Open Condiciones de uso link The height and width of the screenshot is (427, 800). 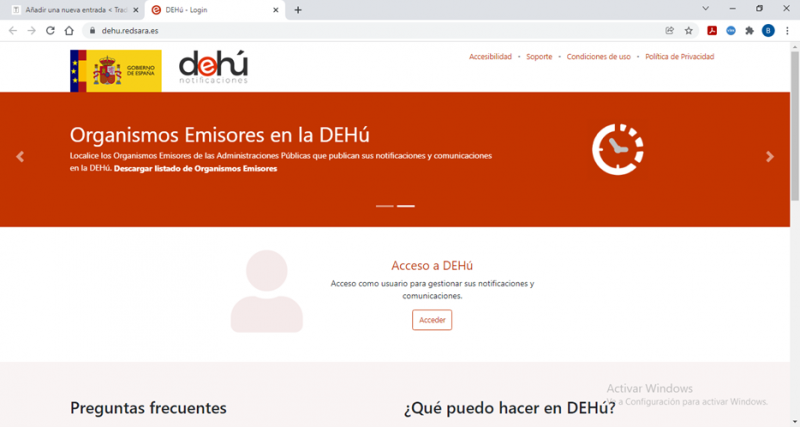598,57
